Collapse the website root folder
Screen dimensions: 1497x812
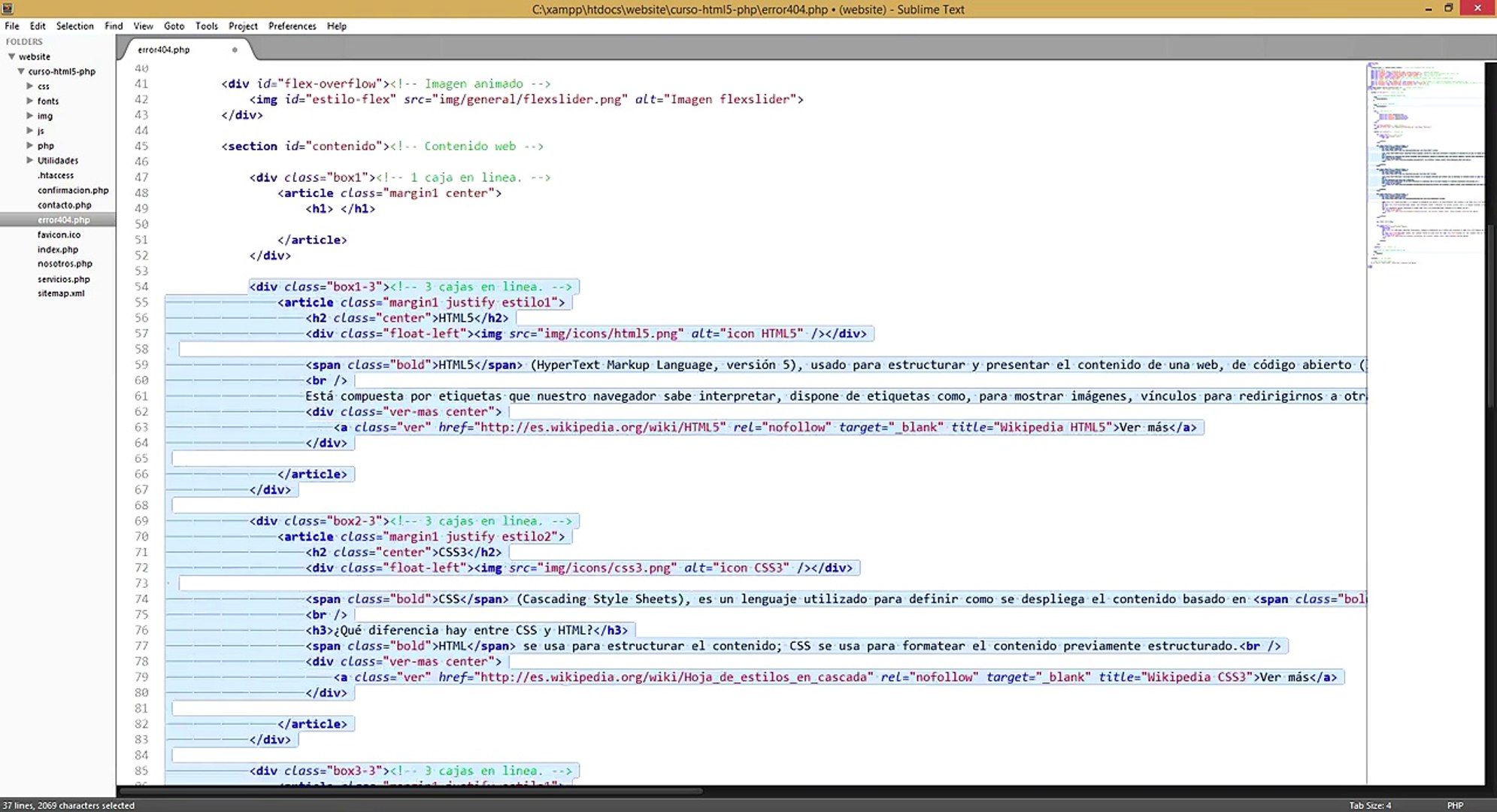(11, 56)
